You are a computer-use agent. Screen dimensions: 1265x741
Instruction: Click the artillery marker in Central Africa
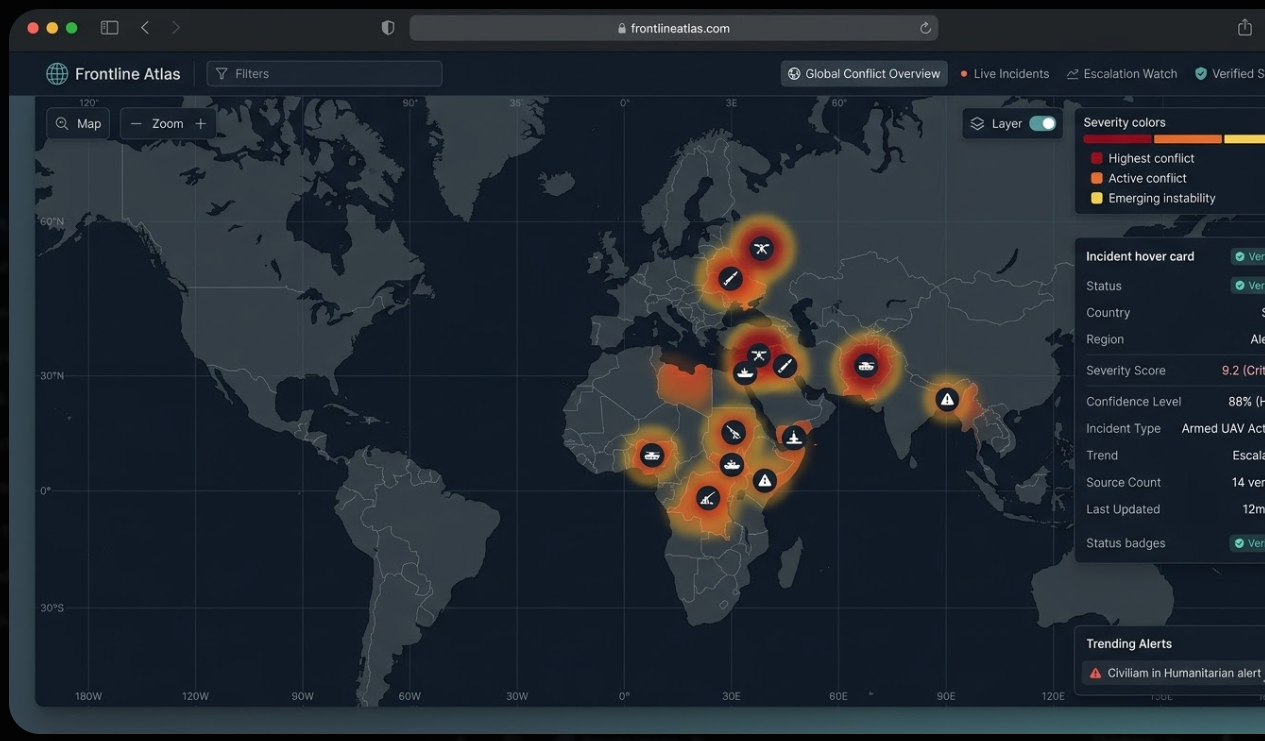(x=708, y=498)
